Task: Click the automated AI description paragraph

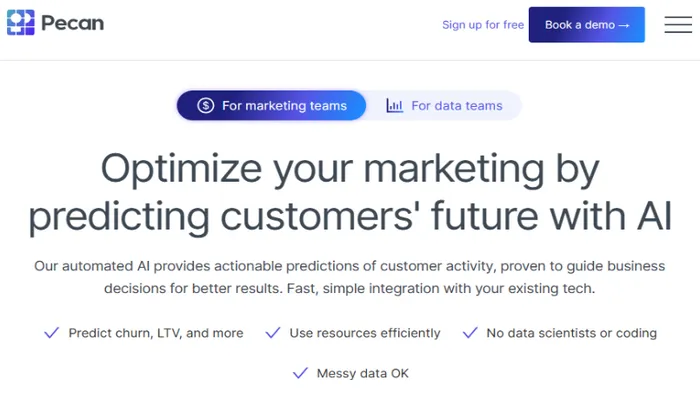Action: coord(350,277)
